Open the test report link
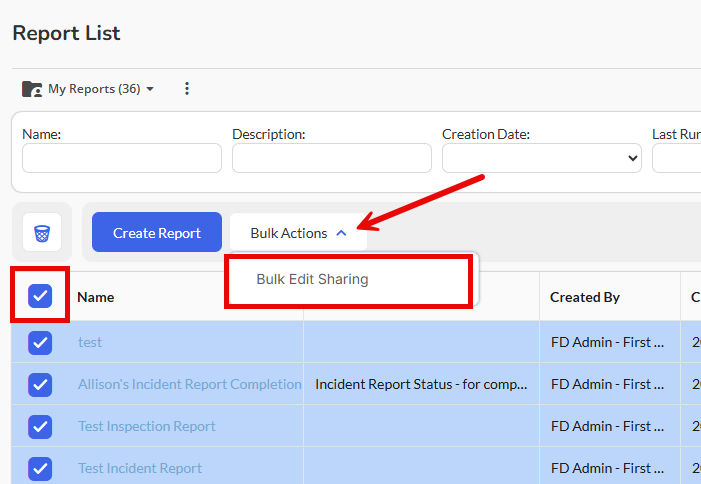 90,342
